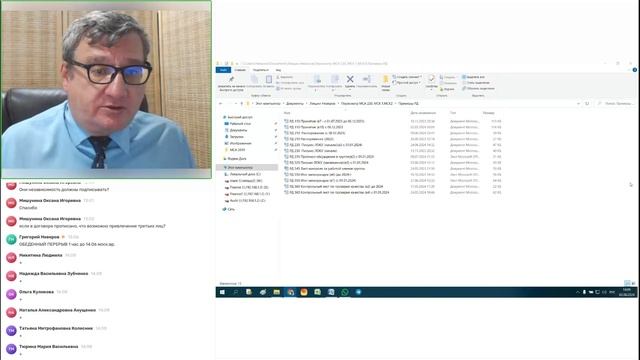Open the recent locations dropdown arrow
The height and width of the screenshot is (360, 640).
[236, 104]
